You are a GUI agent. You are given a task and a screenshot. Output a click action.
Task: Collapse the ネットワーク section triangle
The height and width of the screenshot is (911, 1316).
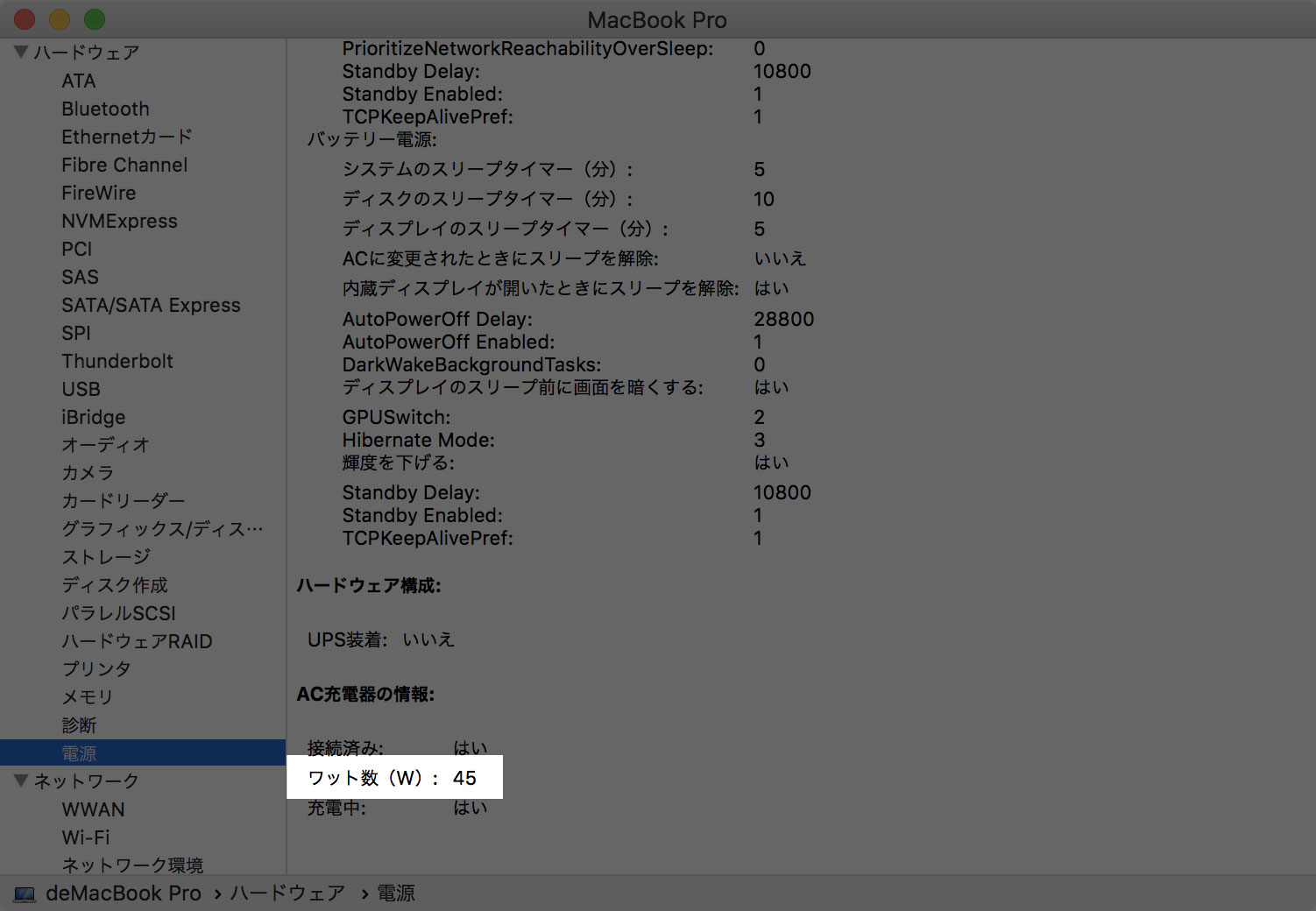21,780
